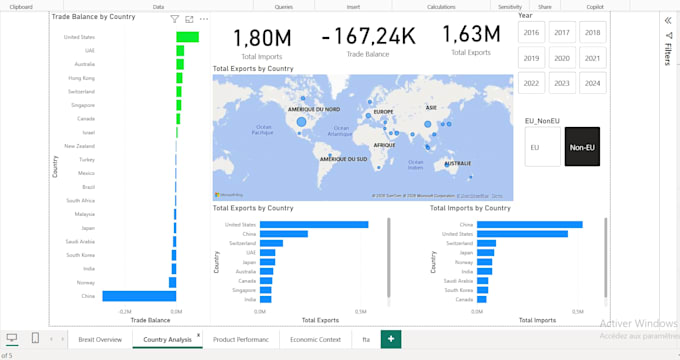Deselect the Non-EU slicer button
The height and width of the screenshot is (360, 680).
[x=582, y=147]
